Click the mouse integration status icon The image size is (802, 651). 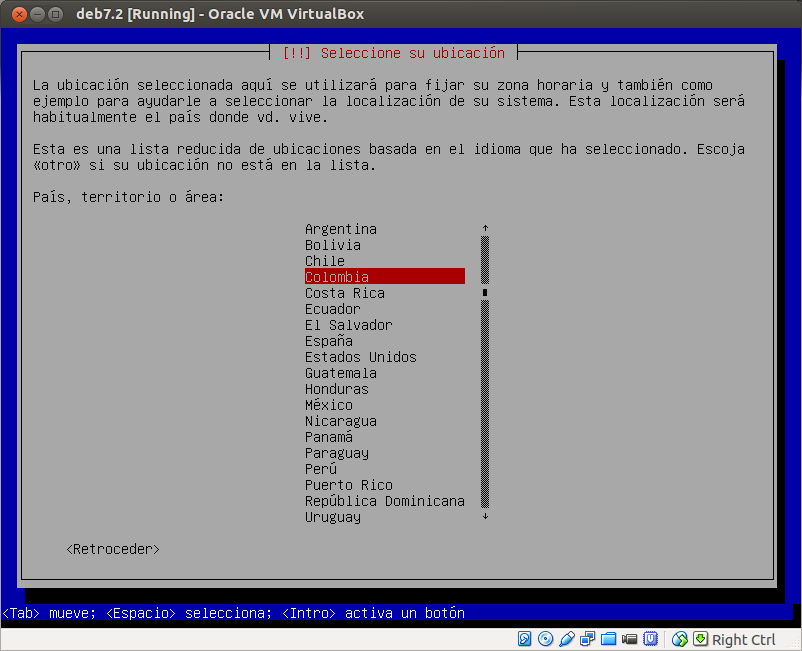click(680, 639)
